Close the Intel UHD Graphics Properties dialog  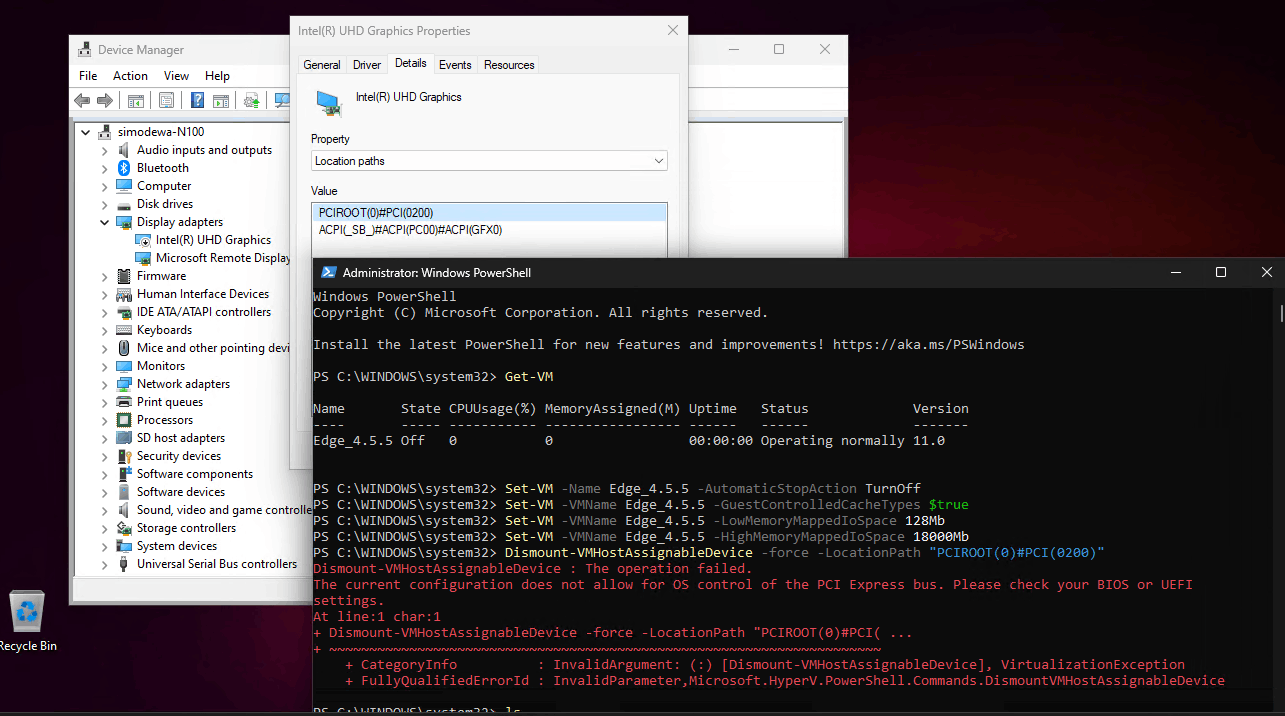[673, 31]
